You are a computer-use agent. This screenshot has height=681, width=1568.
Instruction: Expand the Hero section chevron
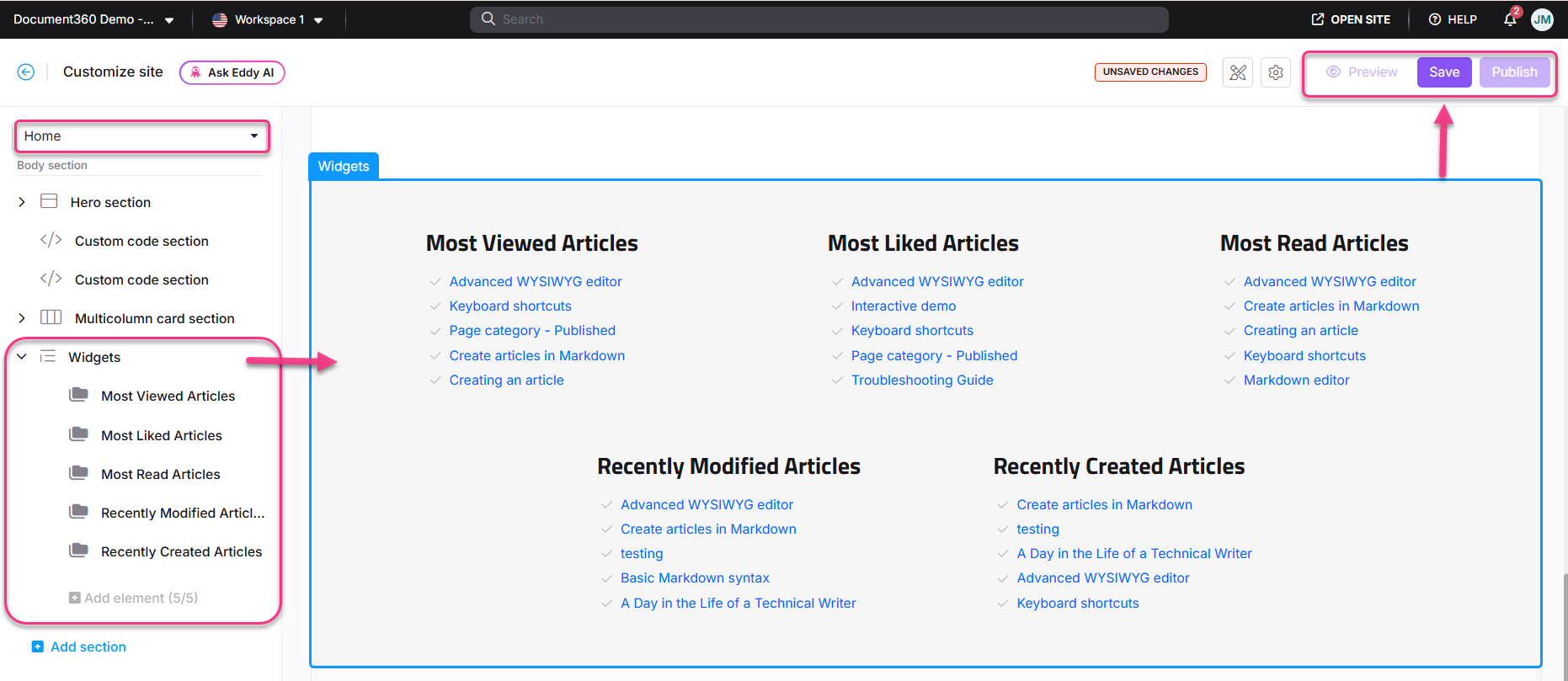[x=22, y=202]
